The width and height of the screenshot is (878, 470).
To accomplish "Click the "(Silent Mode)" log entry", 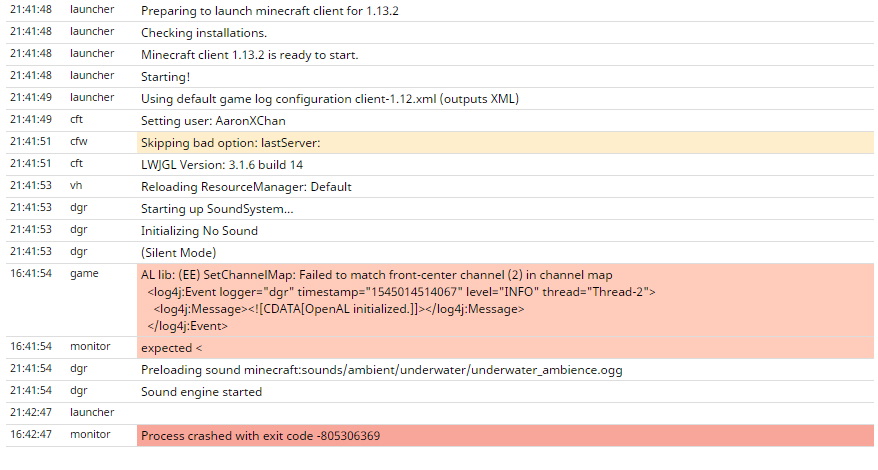I will (x=178, y=253).
